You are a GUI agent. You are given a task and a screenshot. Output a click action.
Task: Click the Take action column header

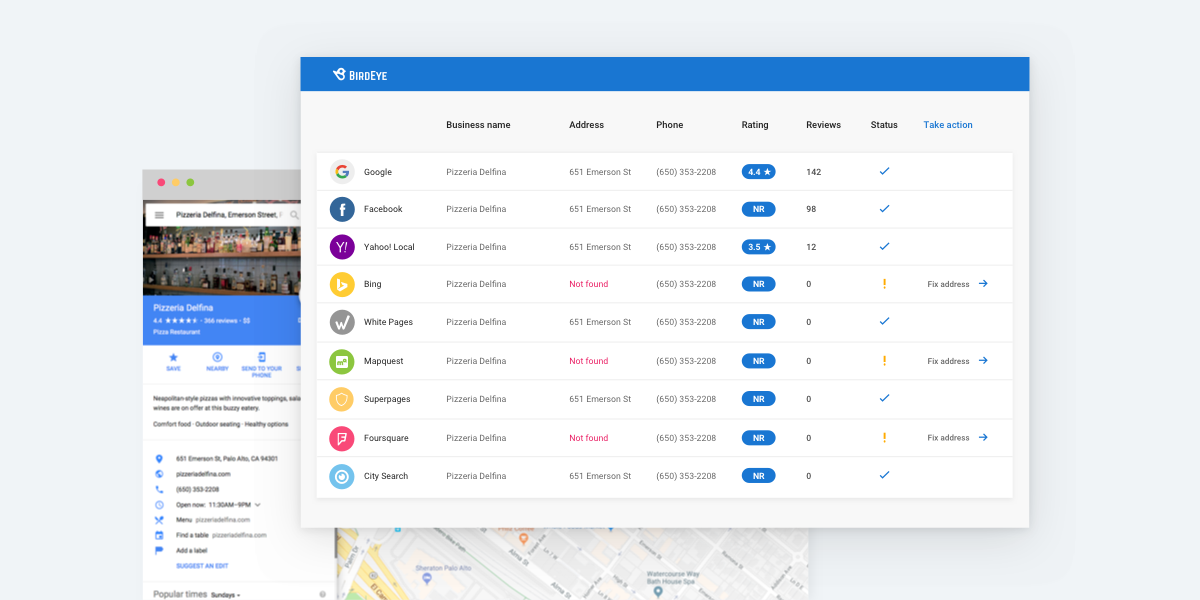tap(947, 125)
